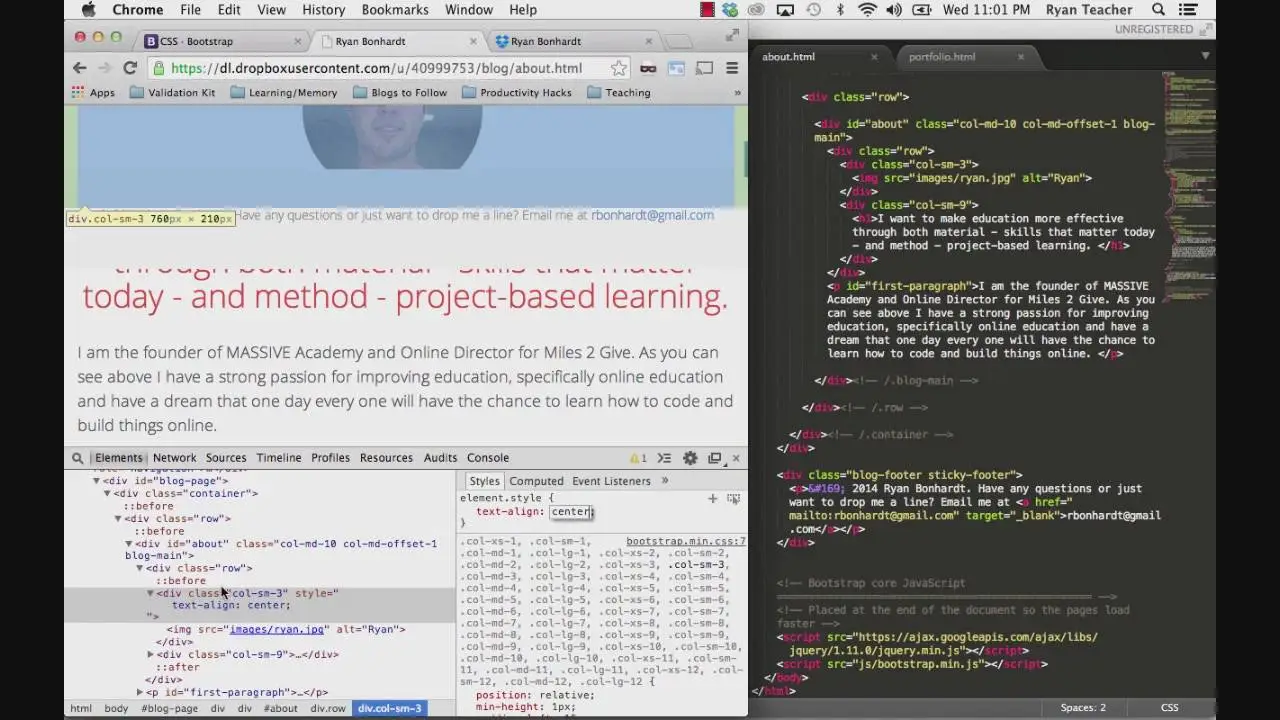Show more Styles sidebar tabs chevron
1280x720 pixels.
coord(665,481)
